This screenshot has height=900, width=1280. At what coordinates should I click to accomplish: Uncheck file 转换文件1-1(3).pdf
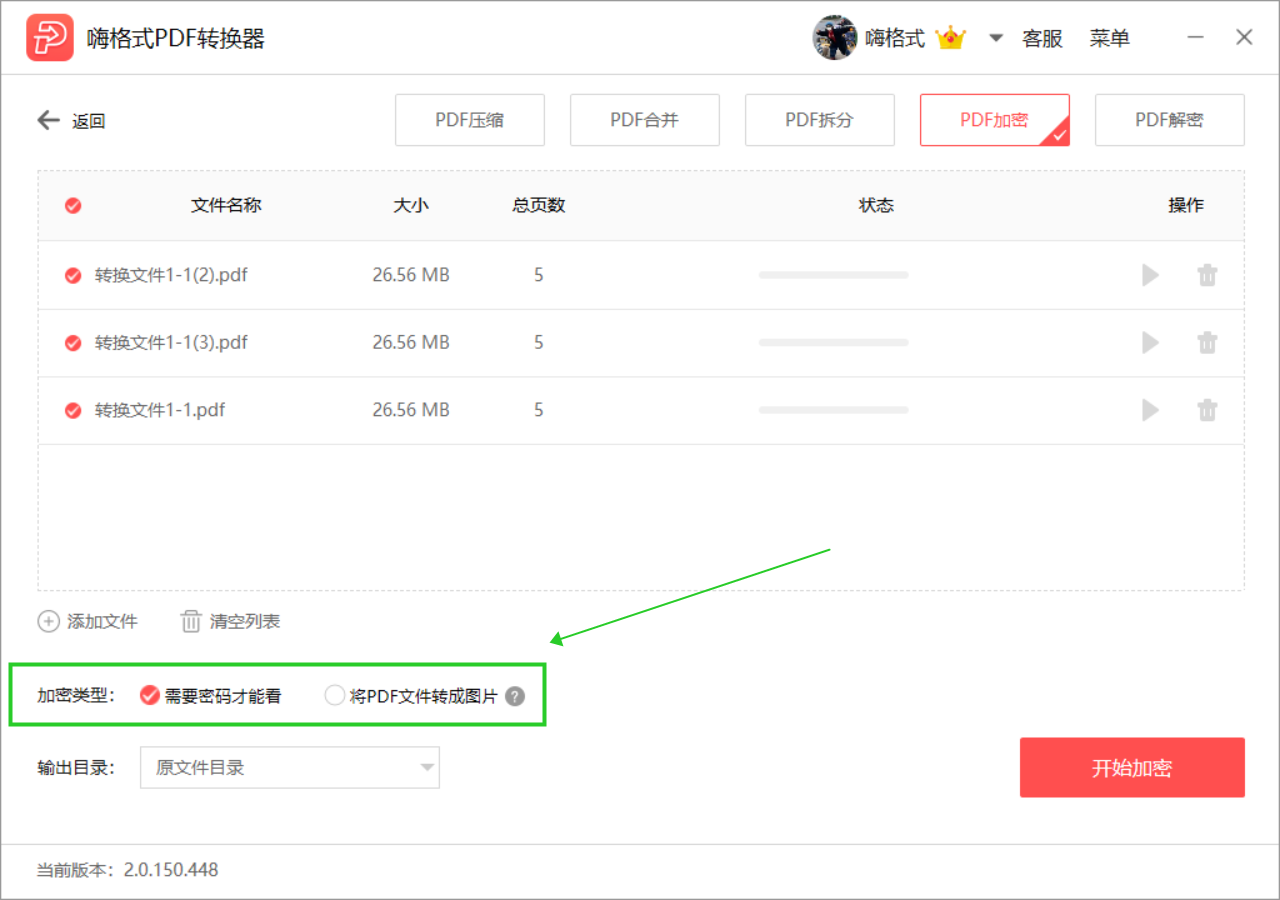(73, 343)
